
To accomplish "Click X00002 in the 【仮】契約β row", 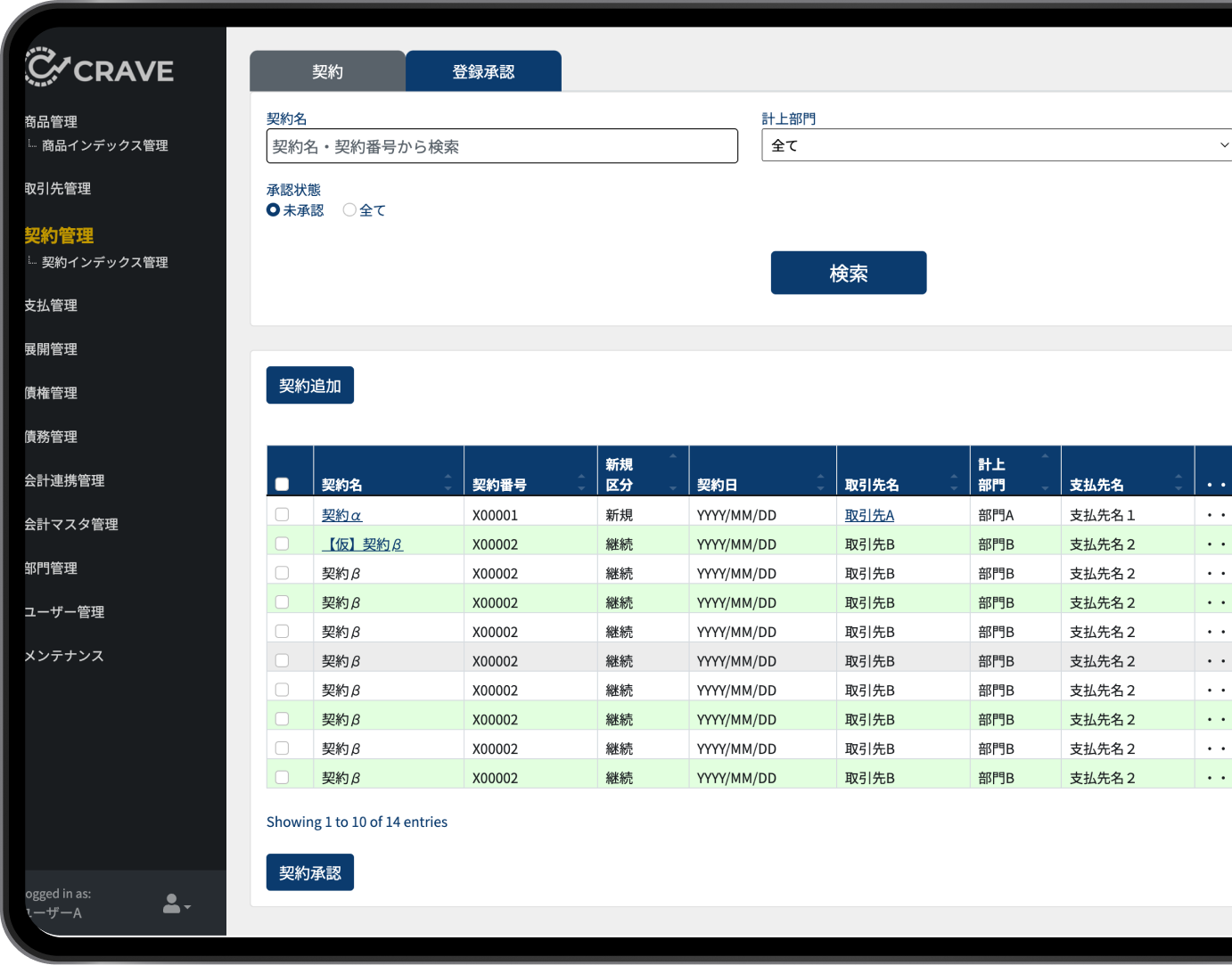I will [x=495, y=544].
